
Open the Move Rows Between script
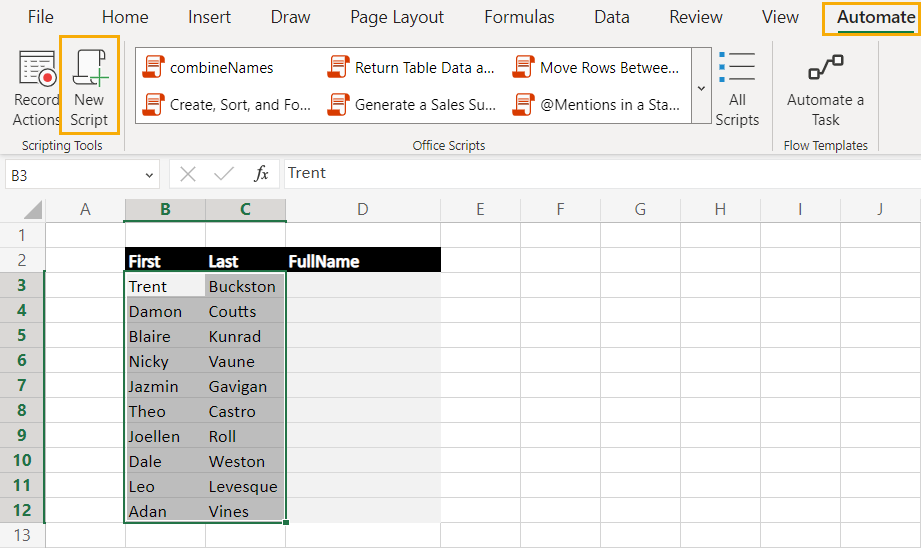(596, 68)
